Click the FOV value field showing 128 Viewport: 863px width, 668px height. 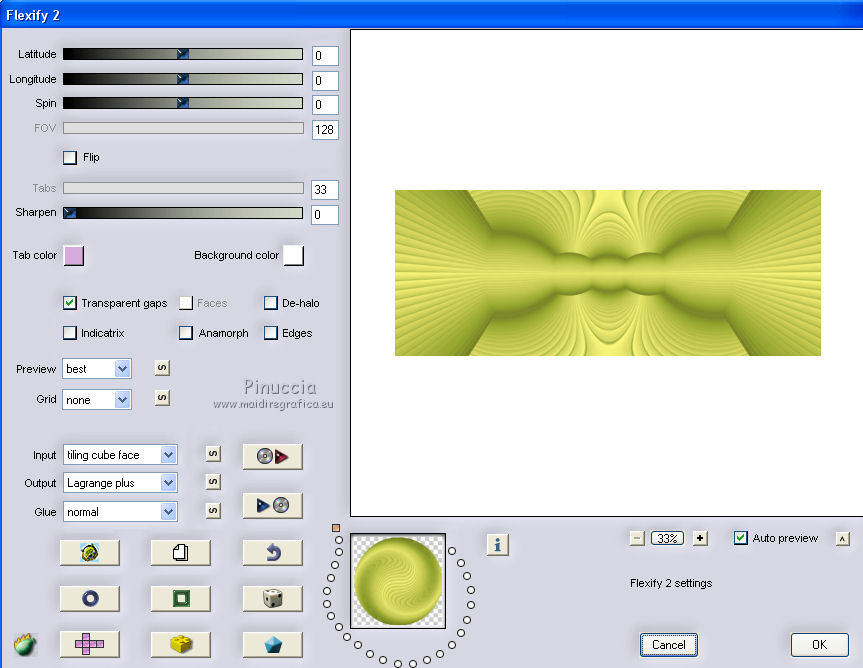click(x=325, y=130)
